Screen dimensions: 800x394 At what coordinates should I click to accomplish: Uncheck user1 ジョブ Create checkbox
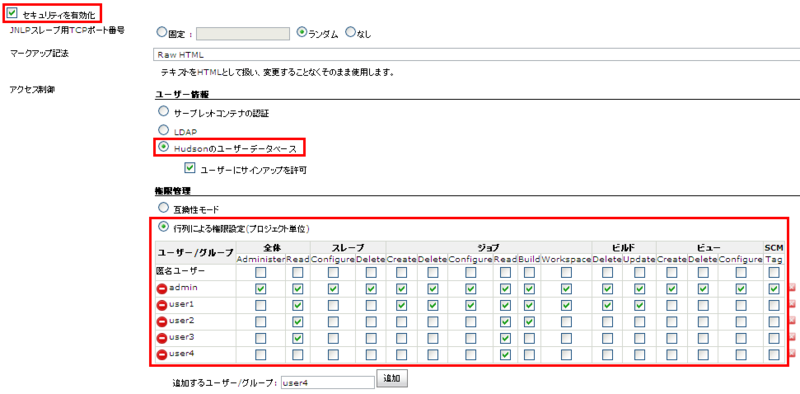(x=402, y=306)
